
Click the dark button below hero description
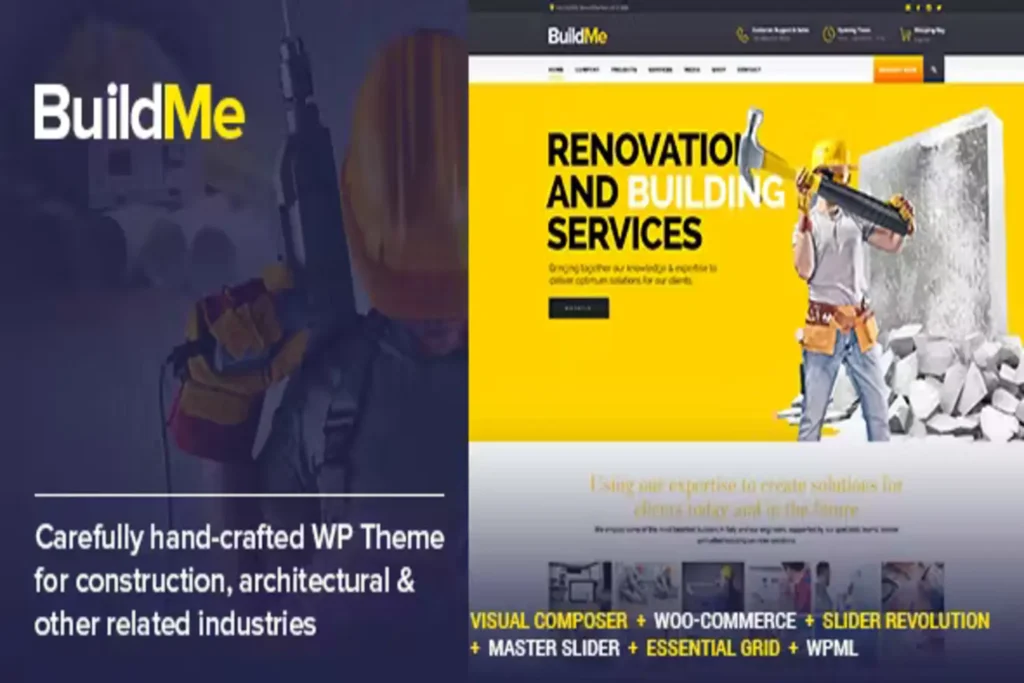[578, 308]
